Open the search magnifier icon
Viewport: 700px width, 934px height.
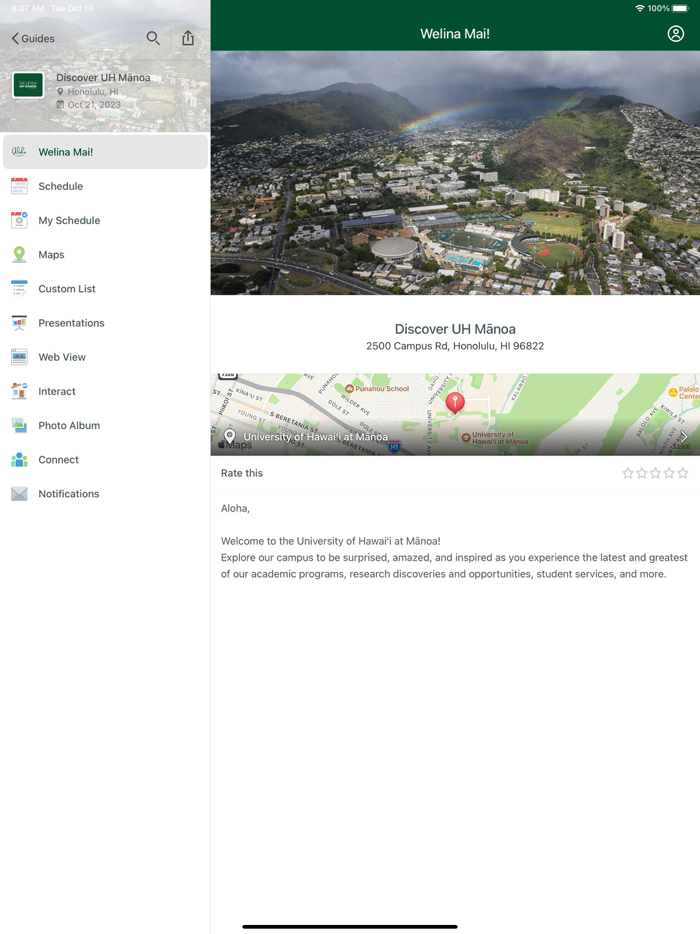pos(153,39)
